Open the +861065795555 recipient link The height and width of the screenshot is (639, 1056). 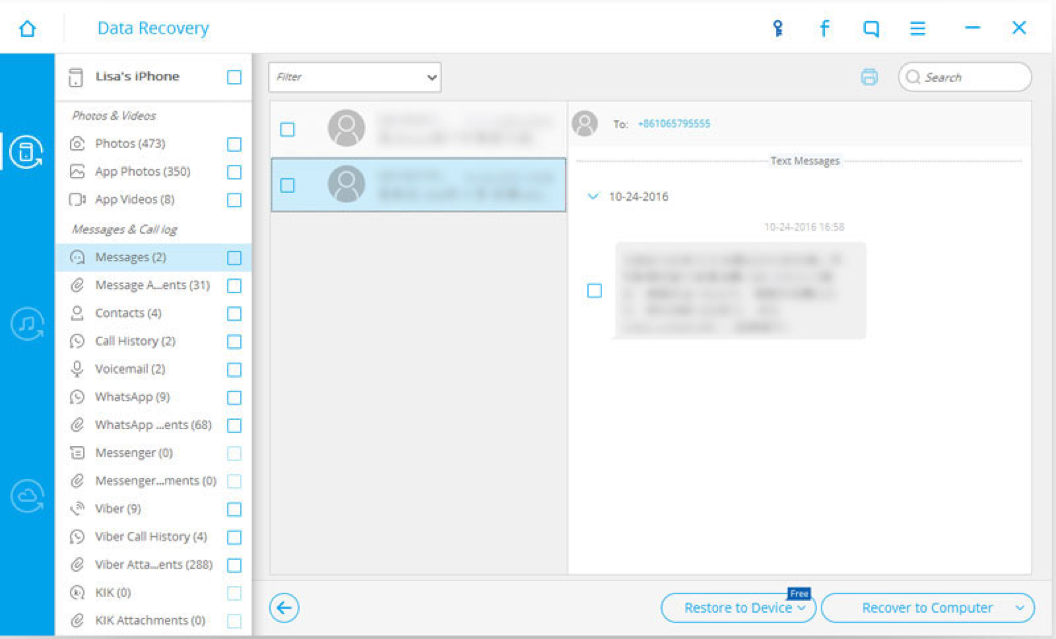[673, 123]
